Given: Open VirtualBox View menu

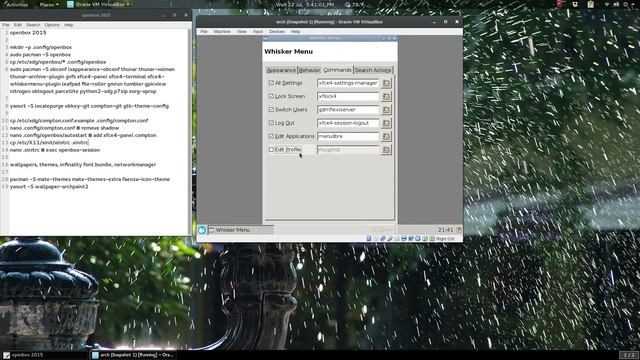Looking at the screenshot, I should coord(242,31).
